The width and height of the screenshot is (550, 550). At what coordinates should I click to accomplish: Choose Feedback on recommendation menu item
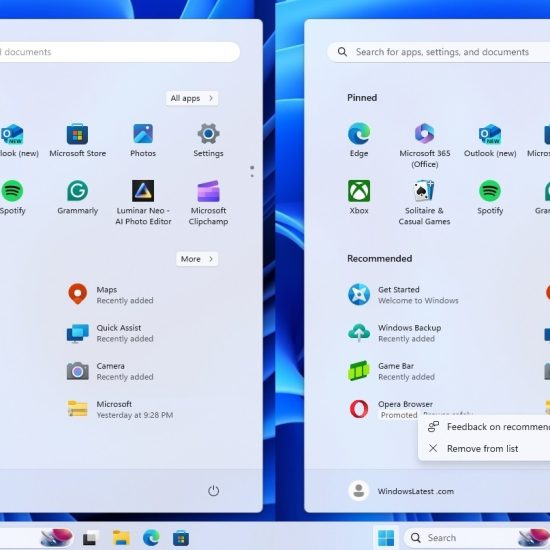[485, 427]
